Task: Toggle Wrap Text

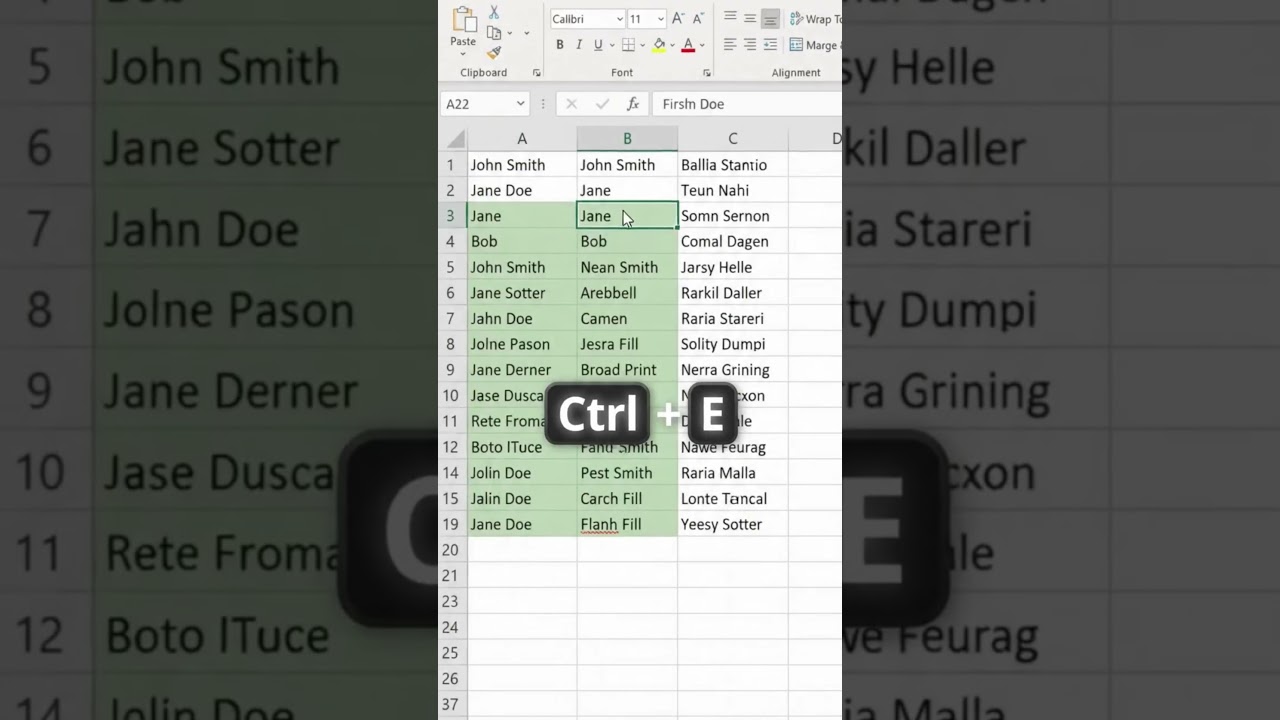Action: (815, 19)
